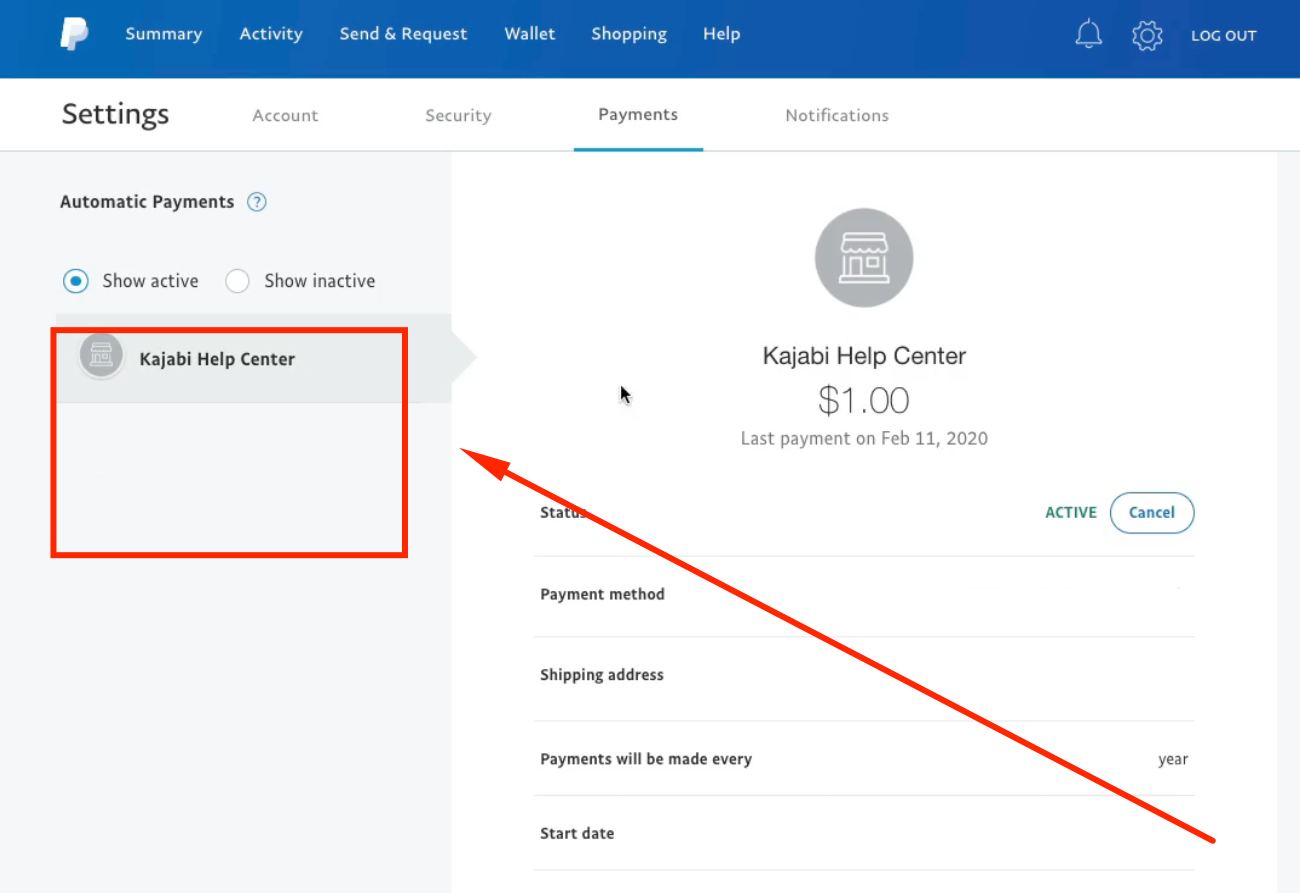1300x893 pixels.
Task: Switch to the Account settings tab
Action: [x=285, y=115]
